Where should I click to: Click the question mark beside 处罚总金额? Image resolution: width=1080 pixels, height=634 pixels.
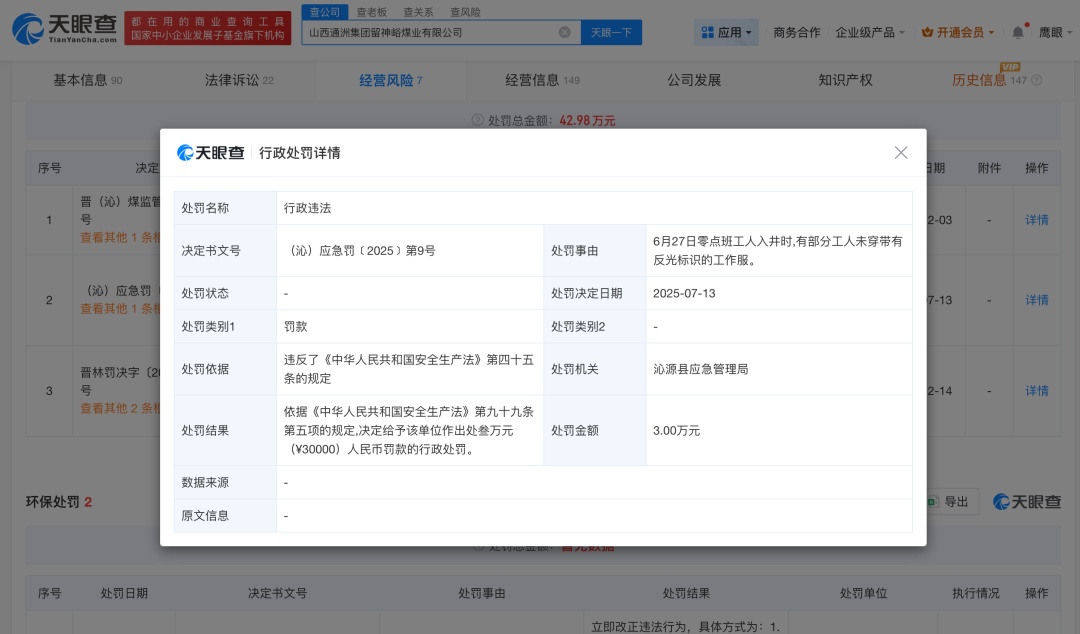[x=477, y=120]
